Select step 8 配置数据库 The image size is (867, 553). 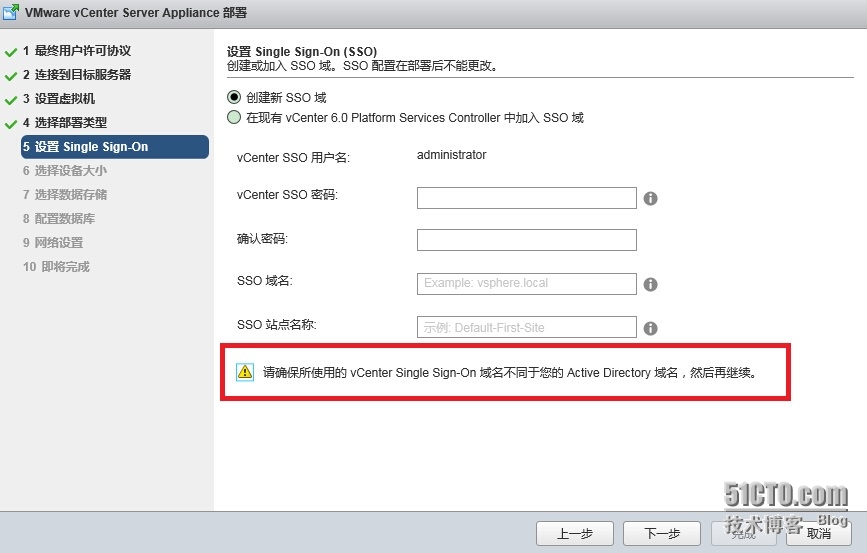pyautogui.click(x=59, y=219)
